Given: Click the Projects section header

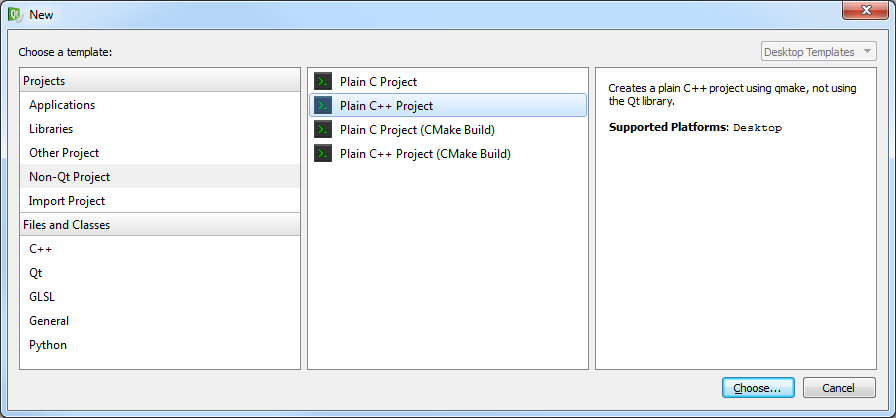Looking at the screenshot, I should click(45, 81).
